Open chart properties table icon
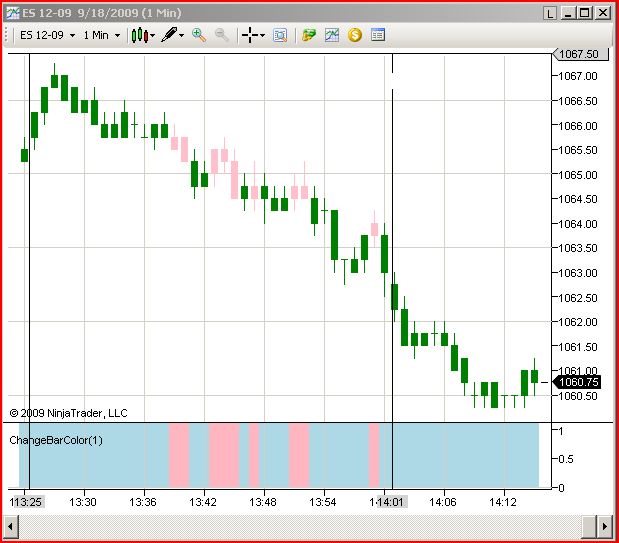This screenshot has height=543, width=619. tap(378, 35)
